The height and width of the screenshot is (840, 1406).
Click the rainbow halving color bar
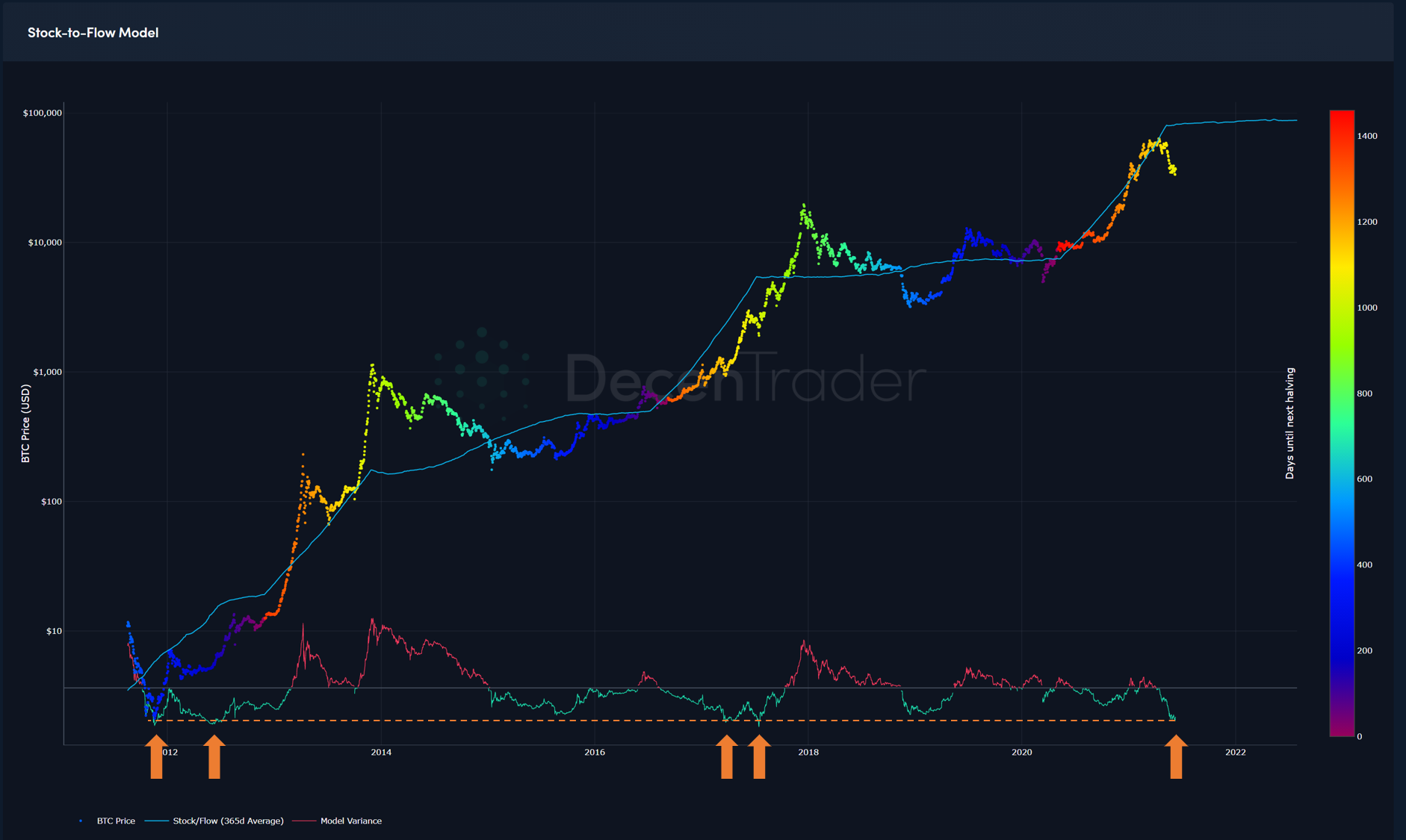click(x=1342, y=423)
